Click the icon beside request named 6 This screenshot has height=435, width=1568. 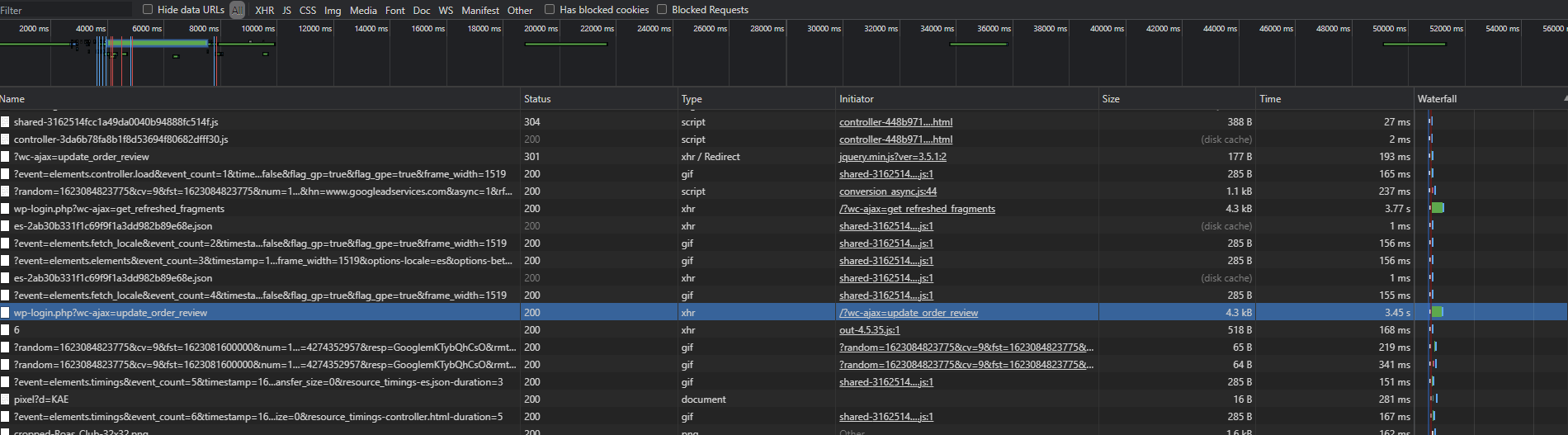point(5,330)
